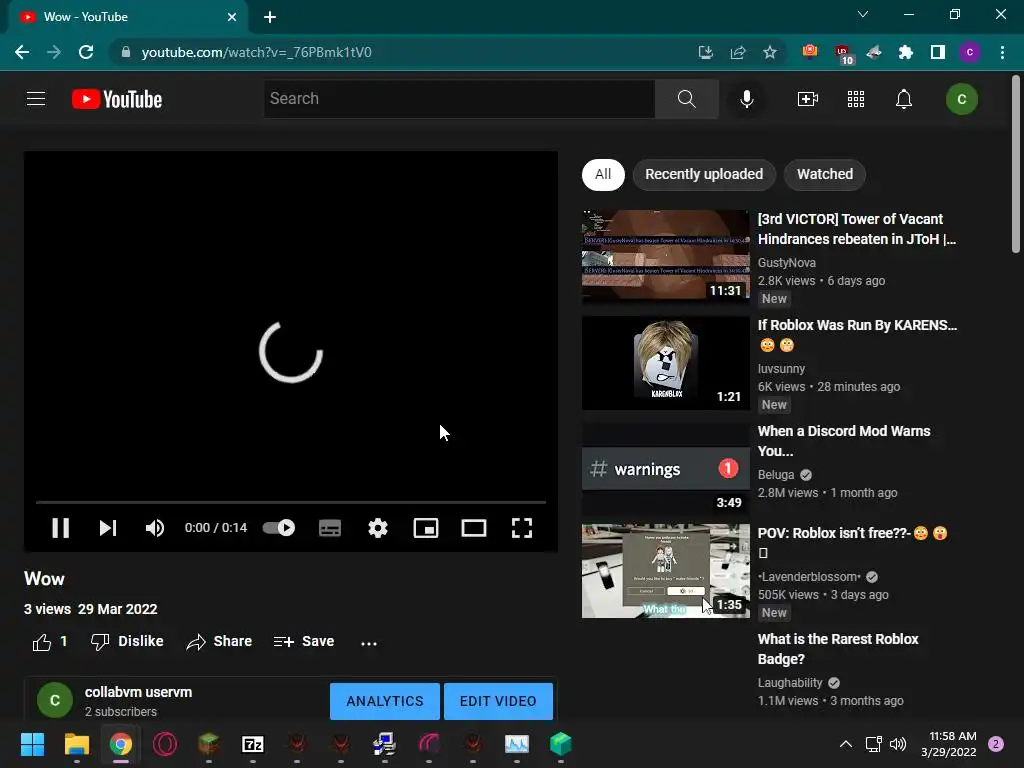Open POV: Roblox isn't free video title
1024x768 pixels.
[852, 542]
